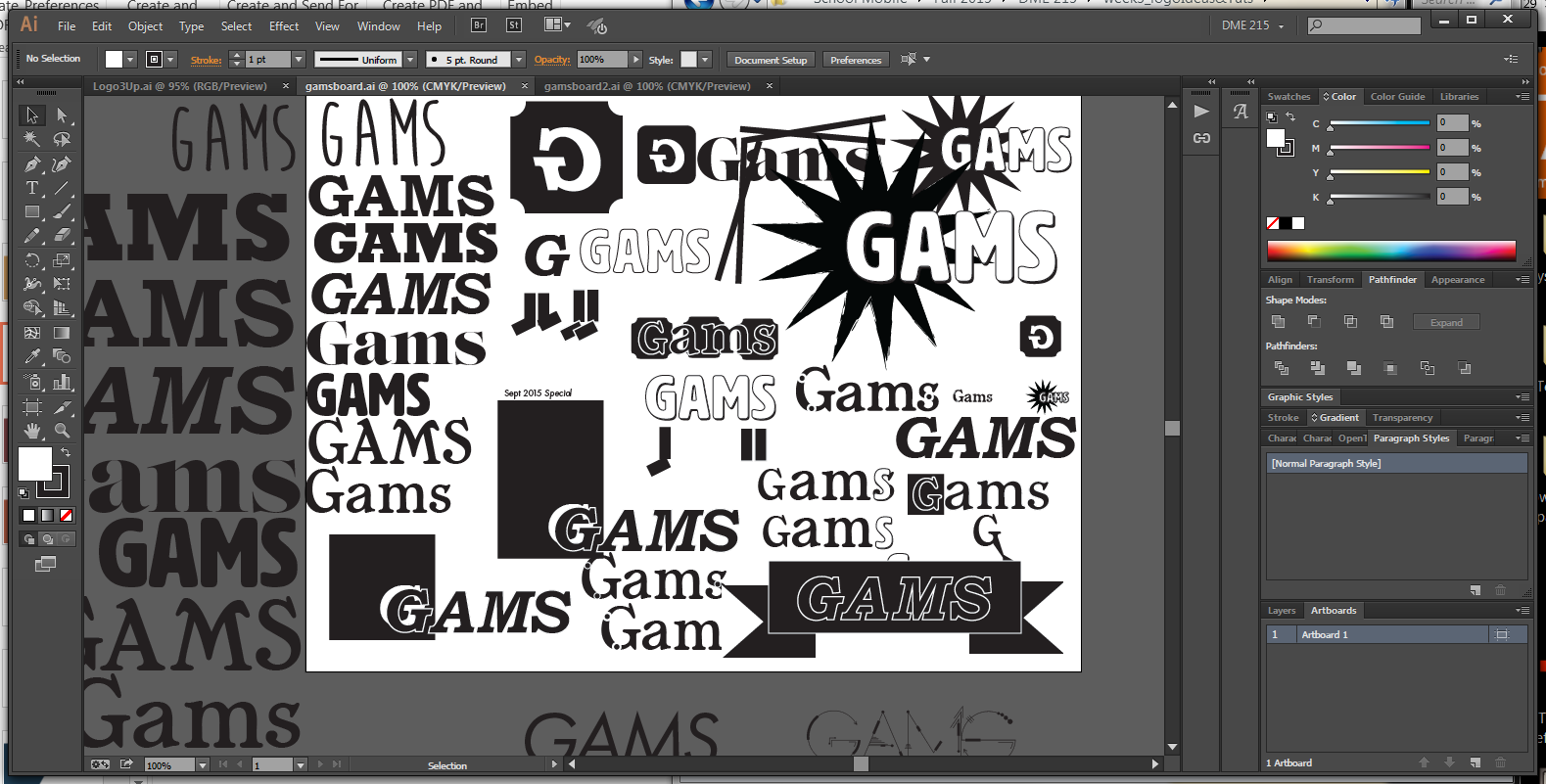Open the 5 pt. Round brush dropdown

coord(519,60)
